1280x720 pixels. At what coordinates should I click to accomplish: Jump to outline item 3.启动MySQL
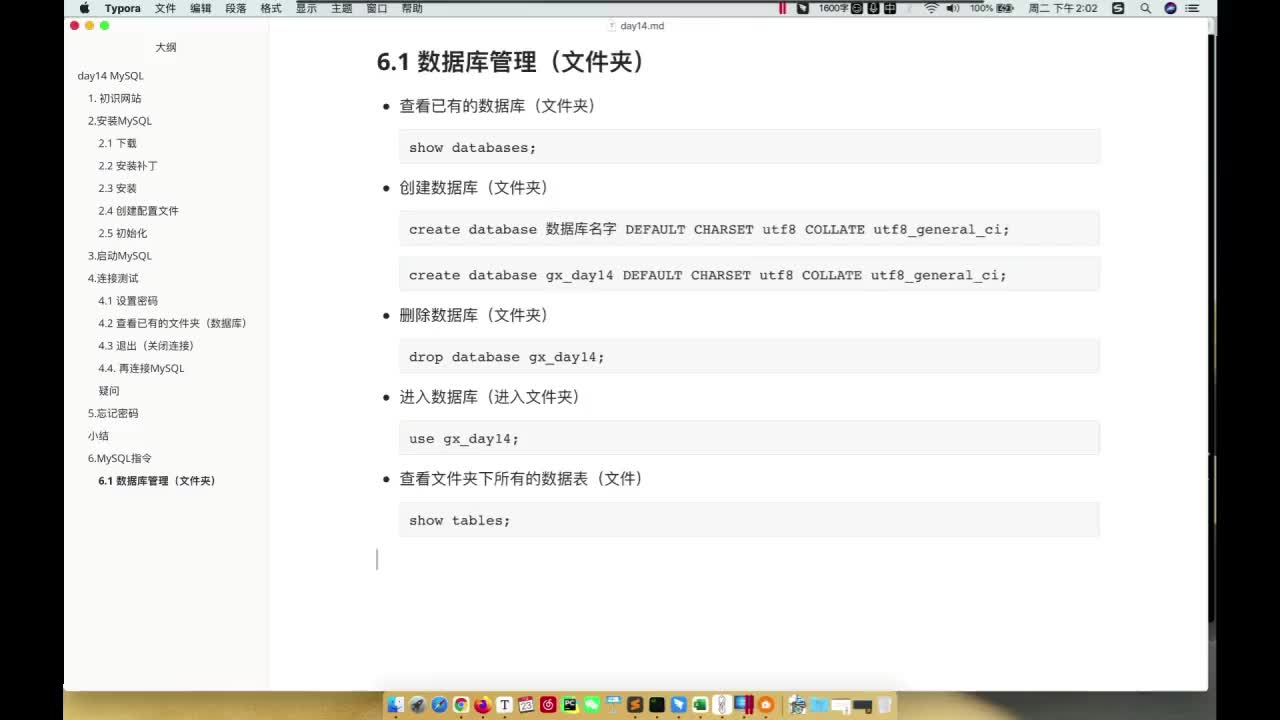120,256
